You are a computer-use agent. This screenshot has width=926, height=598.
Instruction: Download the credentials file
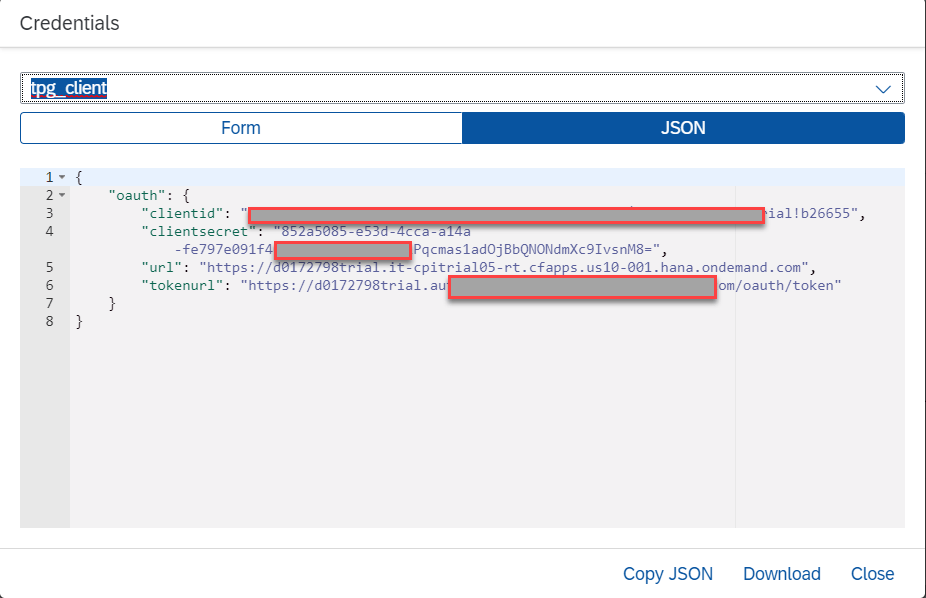781,573
